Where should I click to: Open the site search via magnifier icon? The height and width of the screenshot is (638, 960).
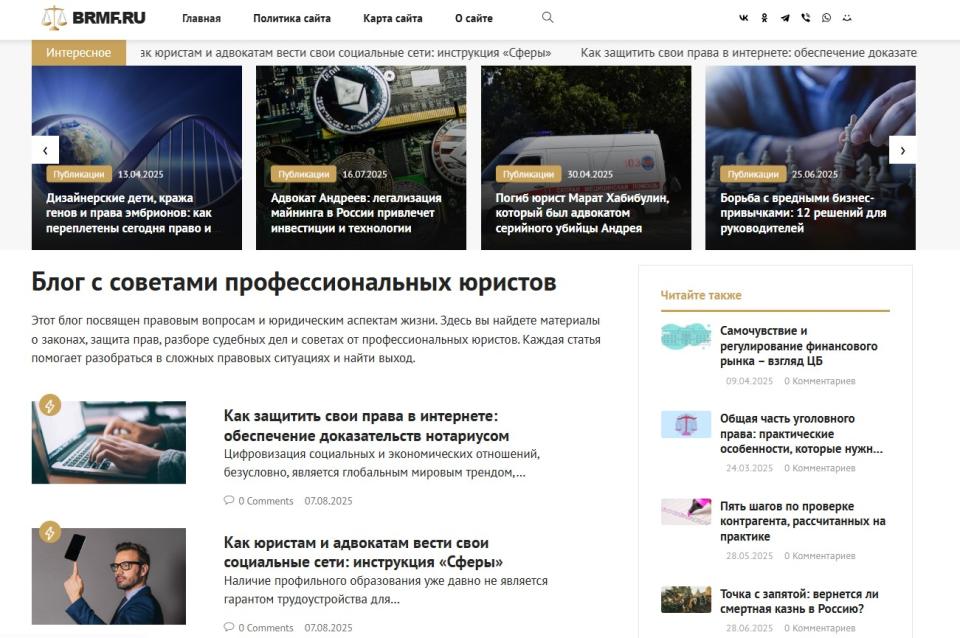(x=546, y=17)
